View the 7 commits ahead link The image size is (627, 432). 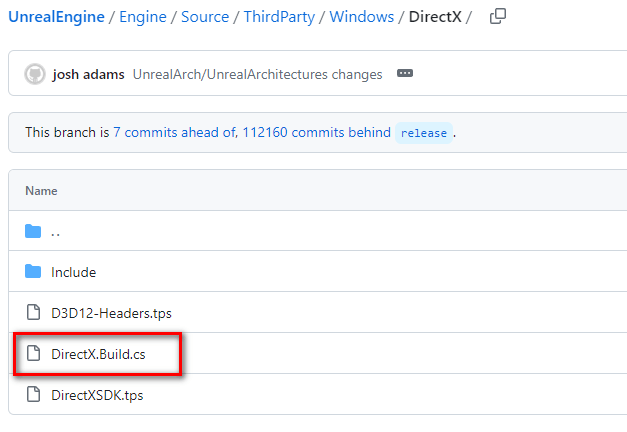pos(176,132)
